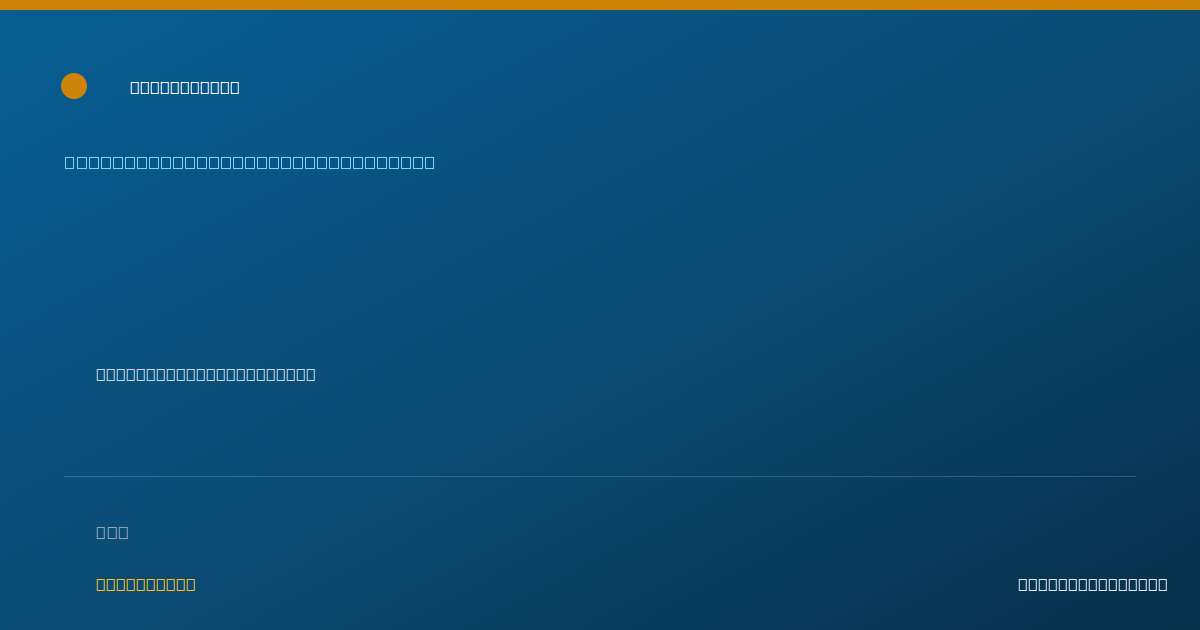Click the first glyph of the yellow footer text
Viewport: 1200px width, 630px height.
coord(101,584)
